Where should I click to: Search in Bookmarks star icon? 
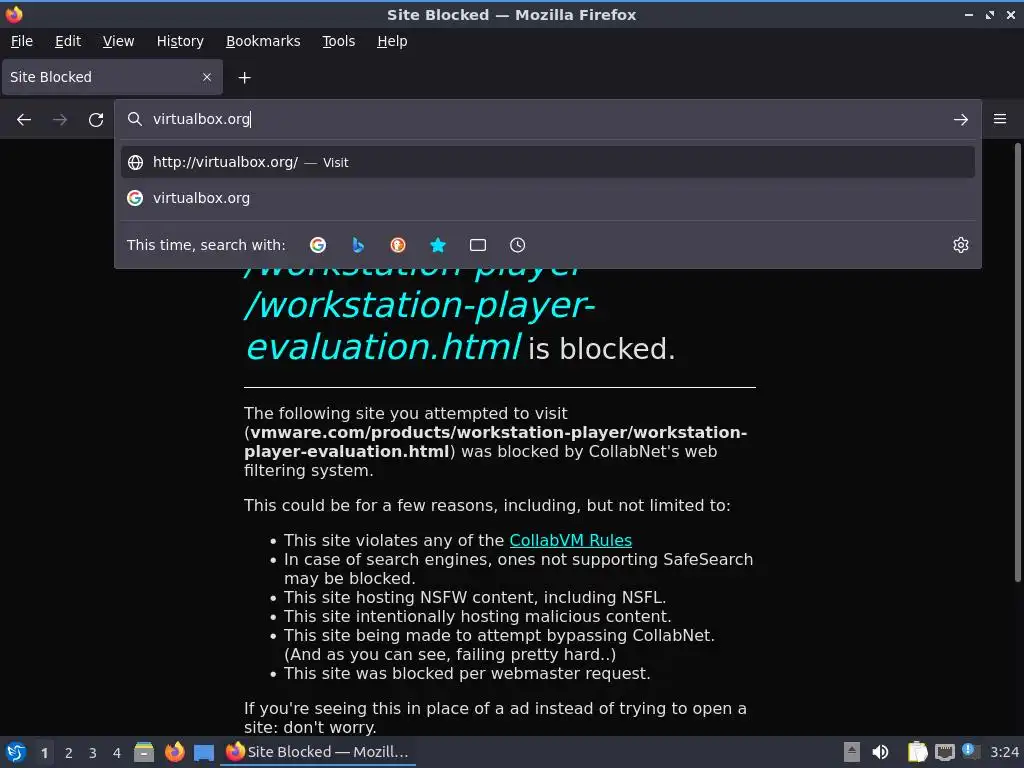438,245
